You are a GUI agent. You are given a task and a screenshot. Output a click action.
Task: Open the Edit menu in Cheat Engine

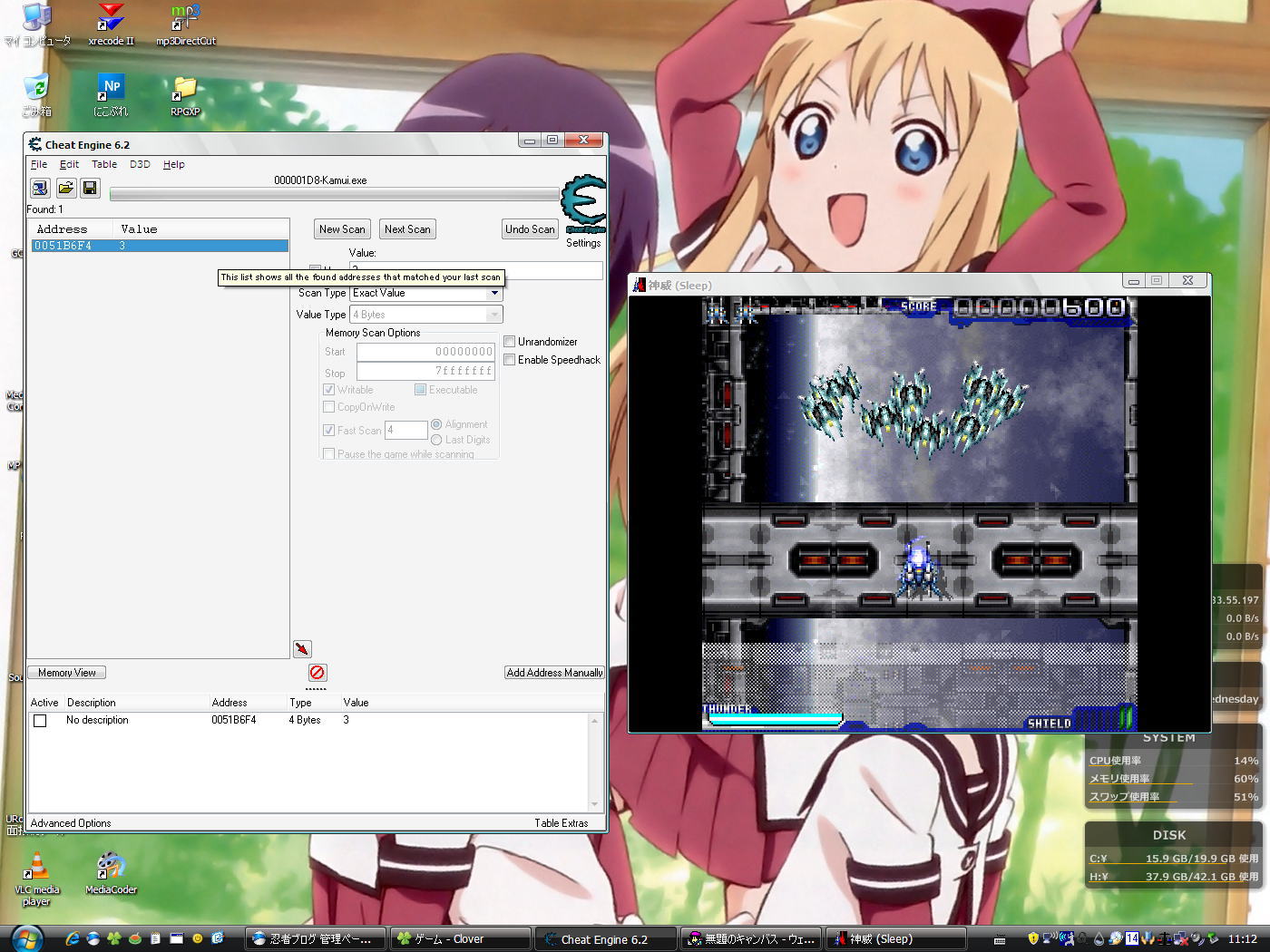tap(69, 164)
